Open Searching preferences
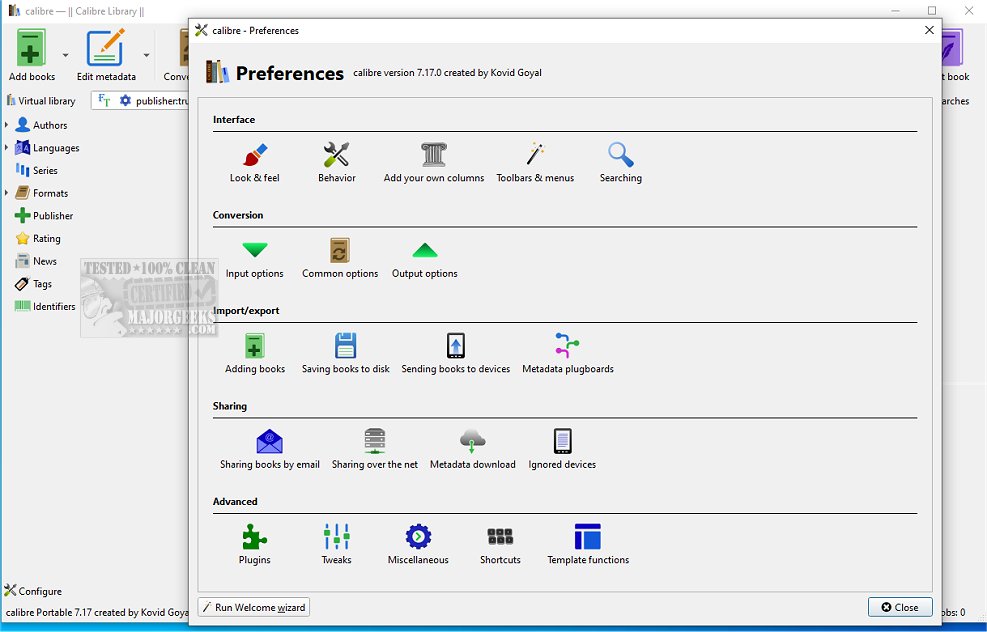Image resolution: width=987 pixels, height=632 pixels. coord(621,162)
